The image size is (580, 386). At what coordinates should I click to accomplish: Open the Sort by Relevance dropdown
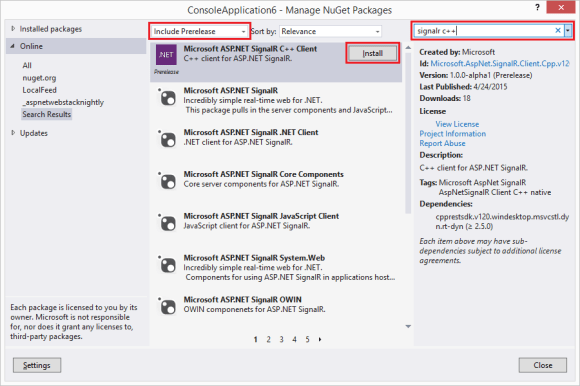click(330, 31)
